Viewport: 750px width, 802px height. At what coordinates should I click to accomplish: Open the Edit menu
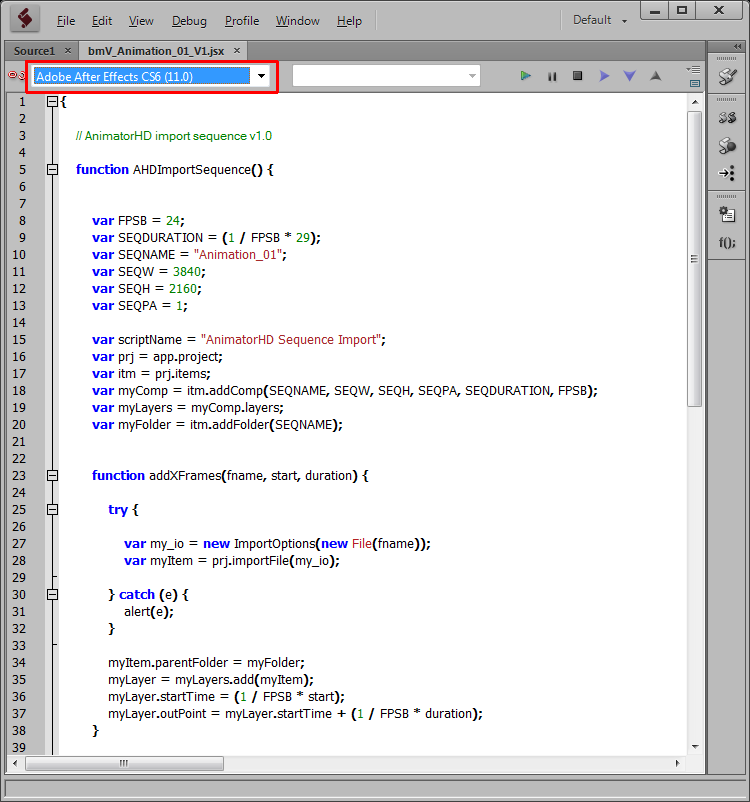click(x=102, y=21)
